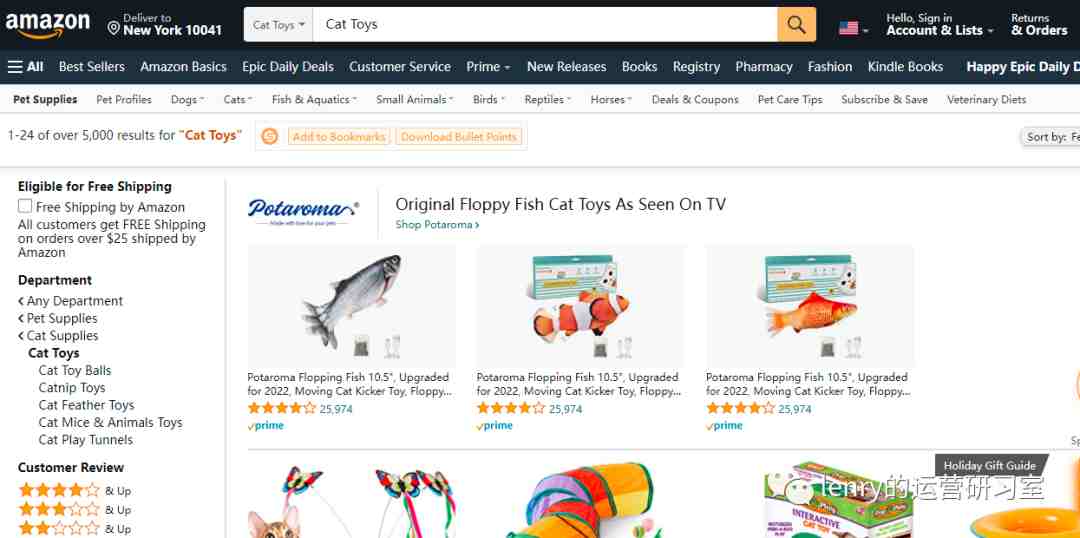Open the Shop Potaroma link
Viewport: 1080px width, 538px height.
[x=437, y=225]
